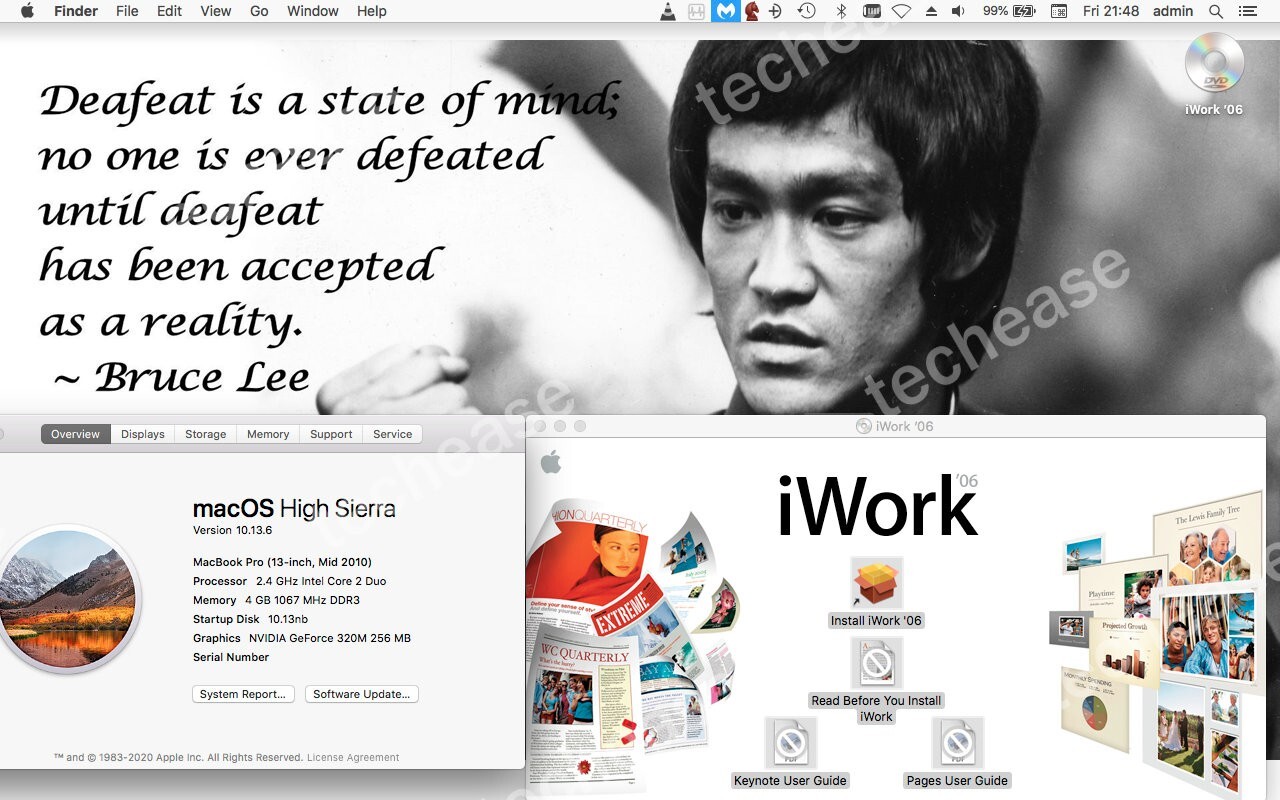Screen dimensions: 1280x800
Task: Open the Help menu
Action: coord(372,11)
